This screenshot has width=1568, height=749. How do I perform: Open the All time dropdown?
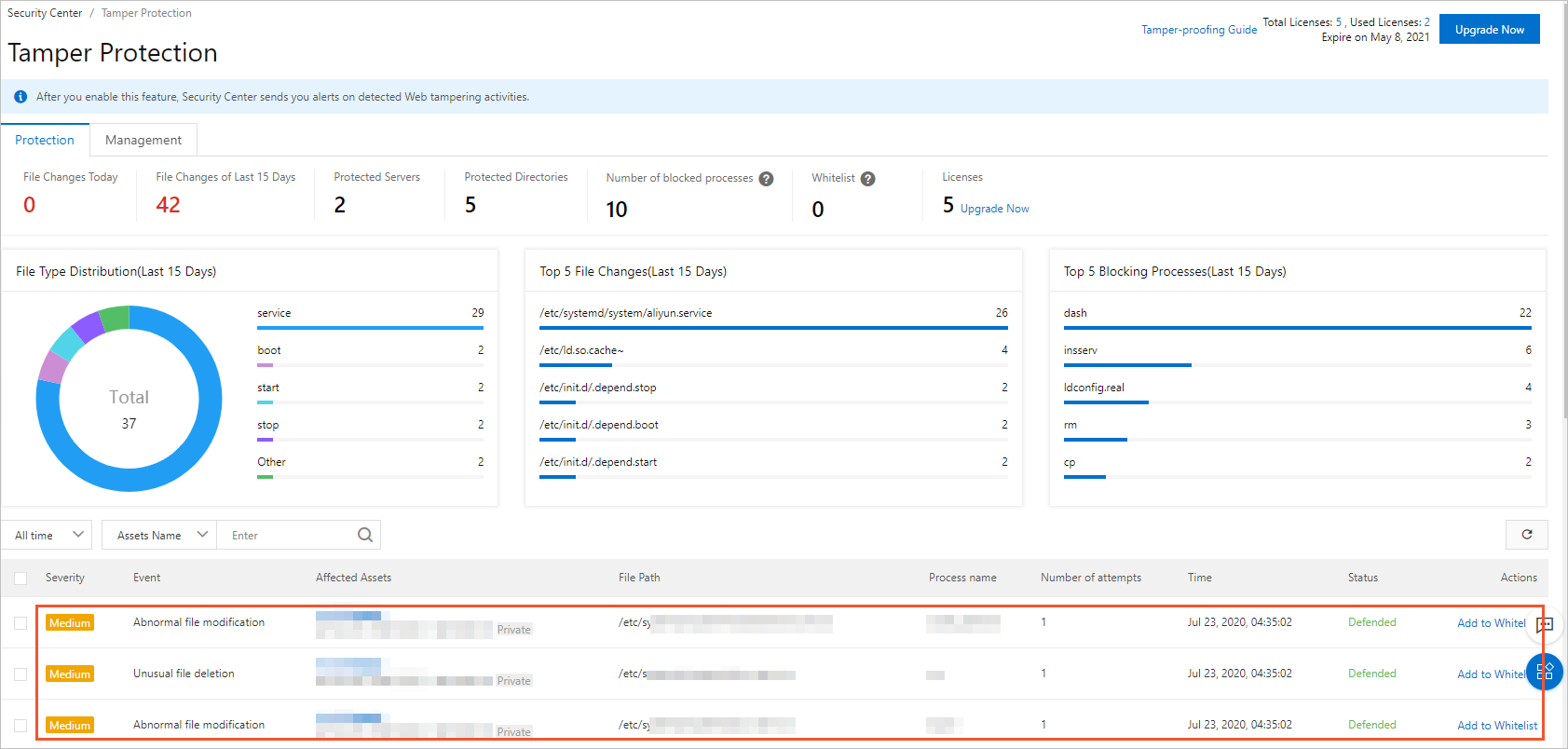(x=47, y=535)
